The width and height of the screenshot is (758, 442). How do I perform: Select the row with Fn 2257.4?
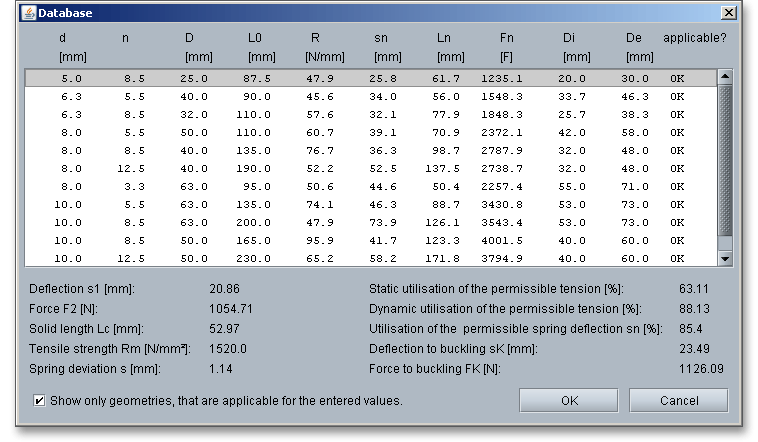[x=370, y=186]
